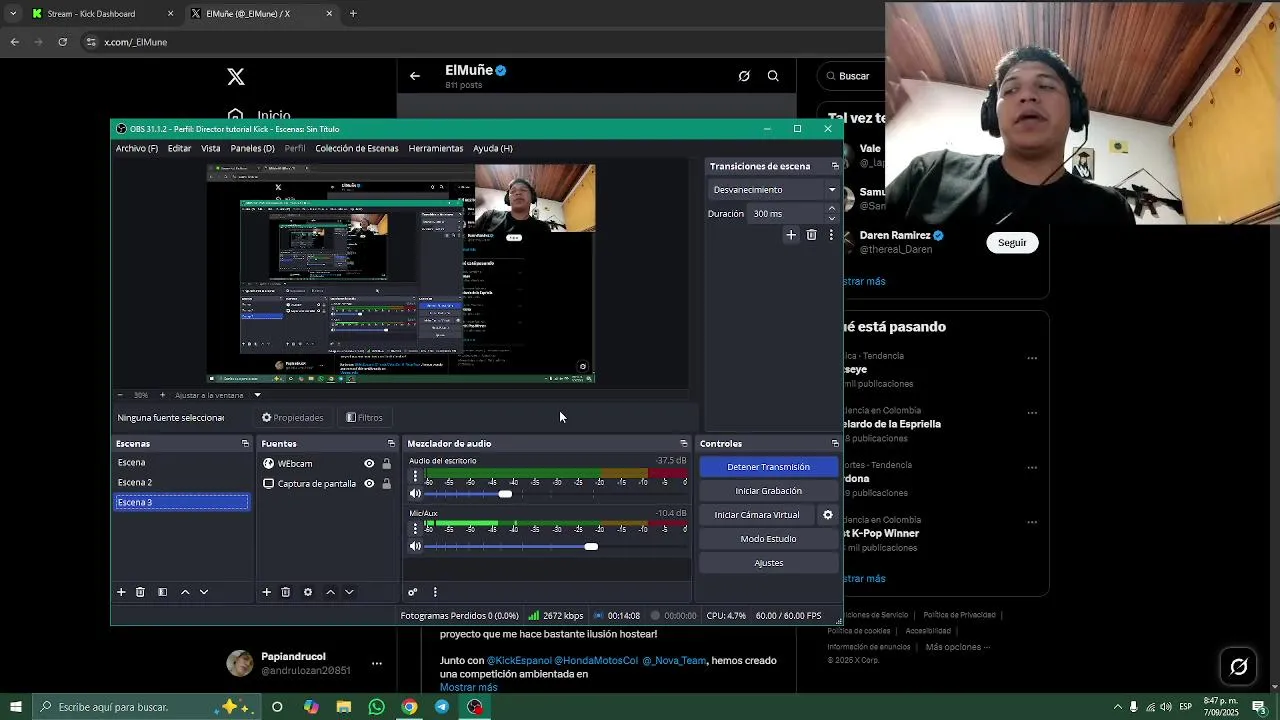Undock the Fuentes panel
This screenshot has height=720, width=1280.
click(391, 444)
